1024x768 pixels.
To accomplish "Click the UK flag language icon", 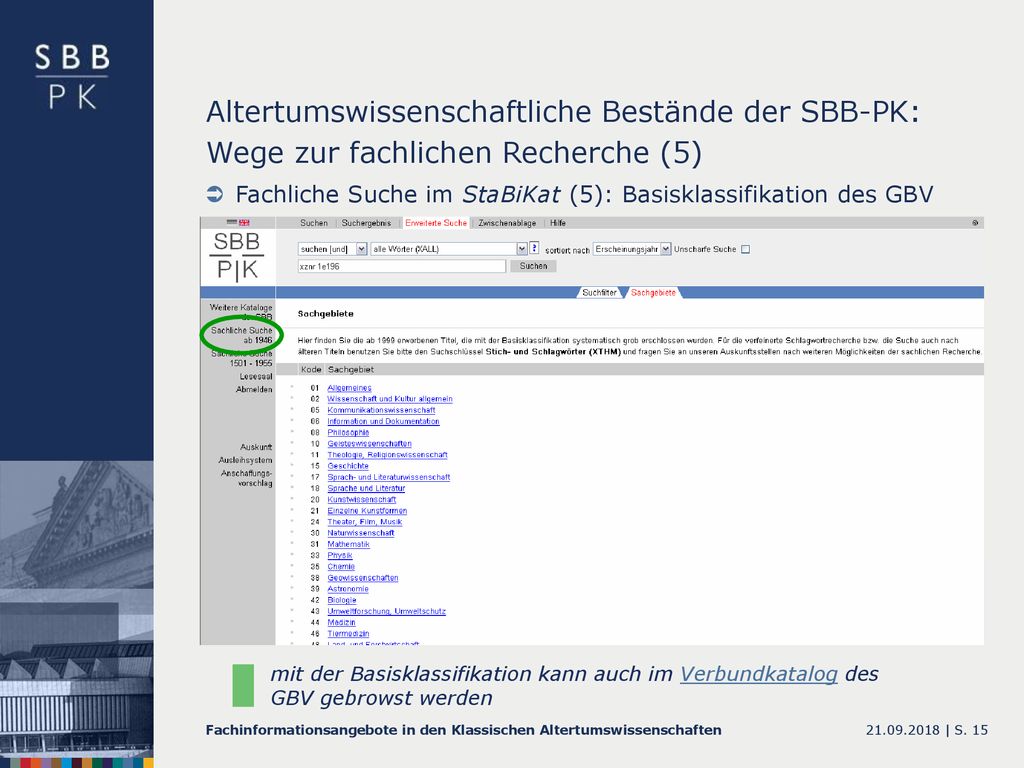I will coord(244,223).
